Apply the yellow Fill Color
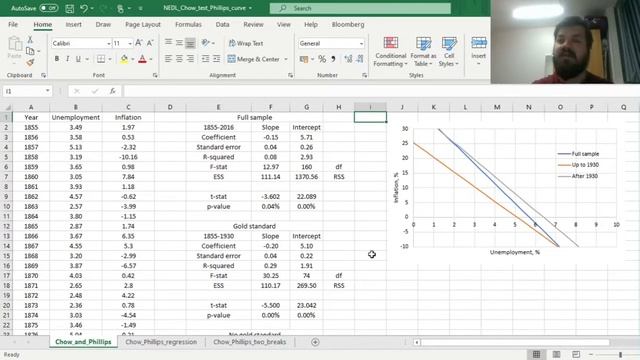The image size is (640, 360). click(124, 59)
